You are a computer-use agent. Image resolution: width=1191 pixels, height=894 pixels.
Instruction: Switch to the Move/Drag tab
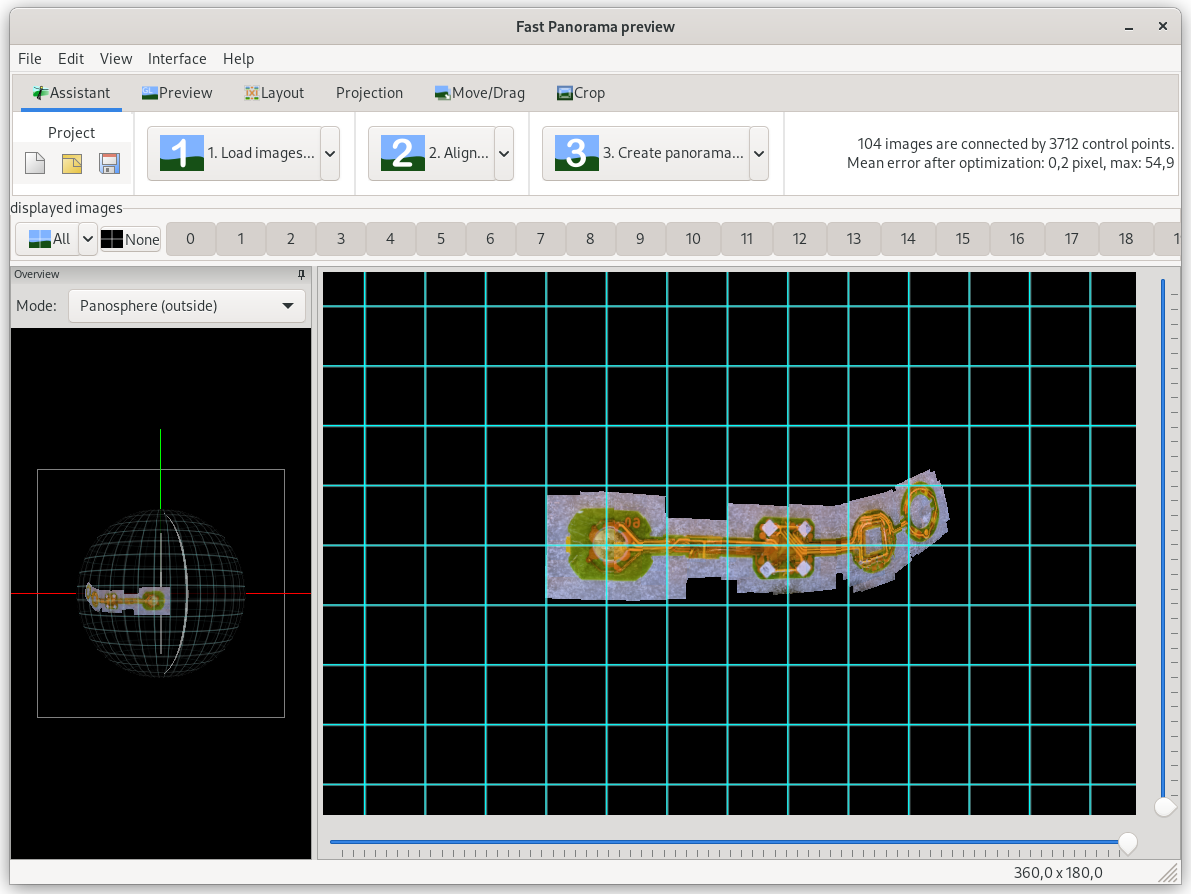(479, 93)
